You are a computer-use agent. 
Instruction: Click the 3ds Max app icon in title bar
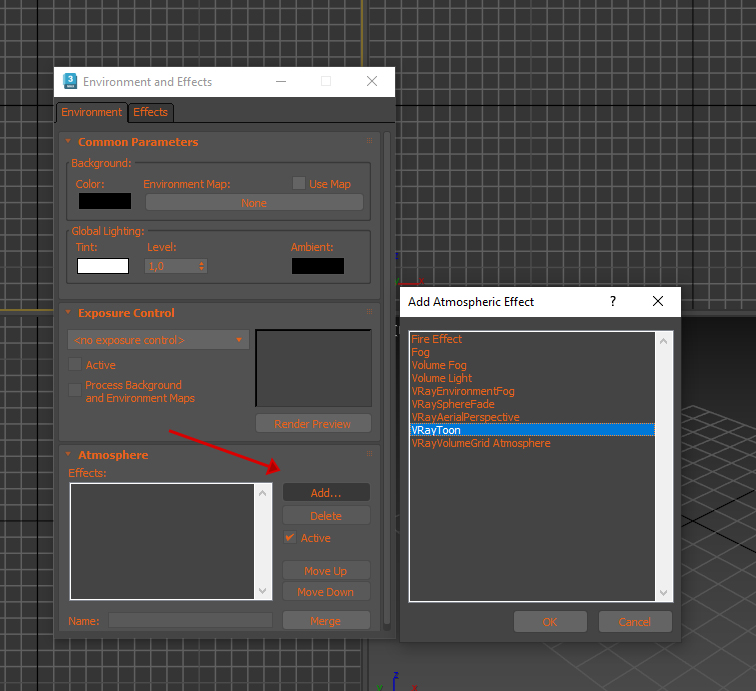[70, 81]
